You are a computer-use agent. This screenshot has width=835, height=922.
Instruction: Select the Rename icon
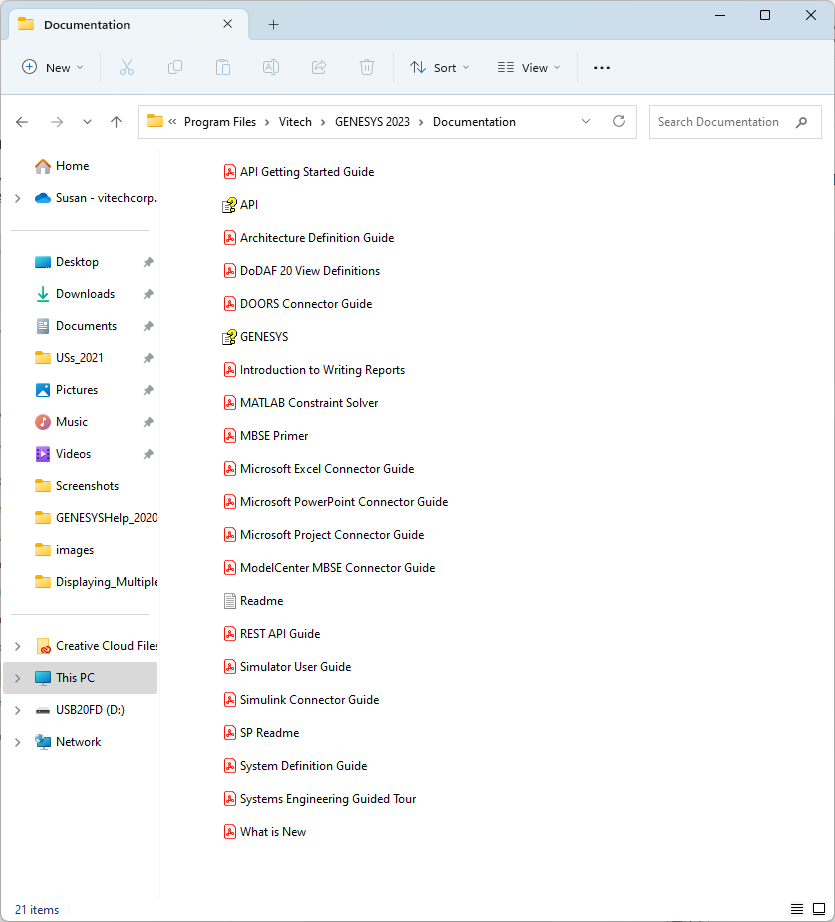coord(270,67)
